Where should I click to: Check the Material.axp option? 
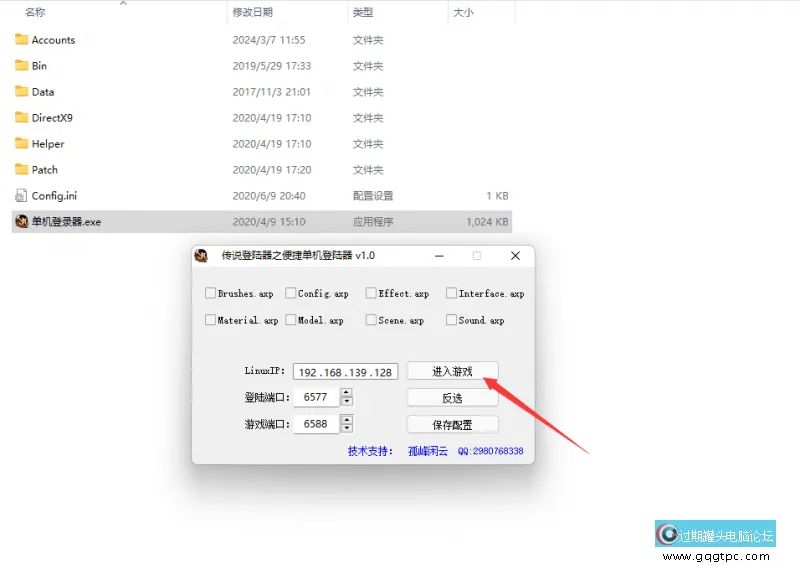tap(210, 320)
